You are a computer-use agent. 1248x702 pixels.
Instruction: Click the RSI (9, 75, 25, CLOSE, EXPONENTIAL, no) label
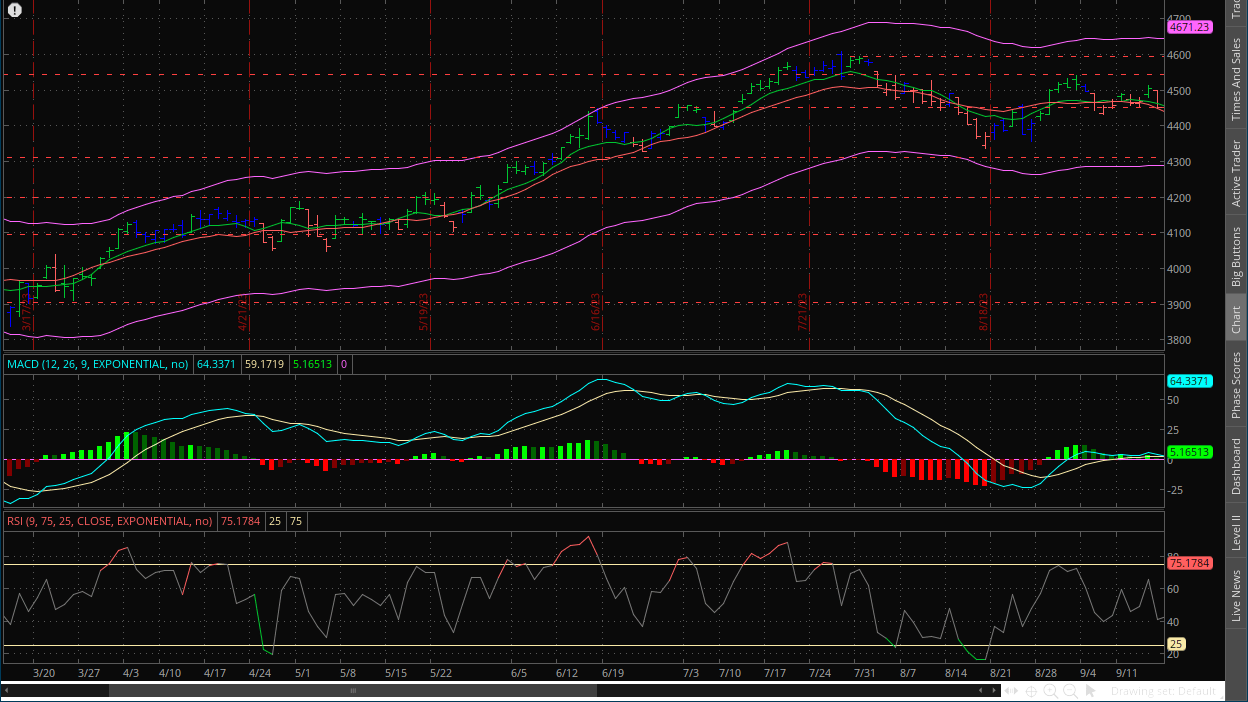110,521
